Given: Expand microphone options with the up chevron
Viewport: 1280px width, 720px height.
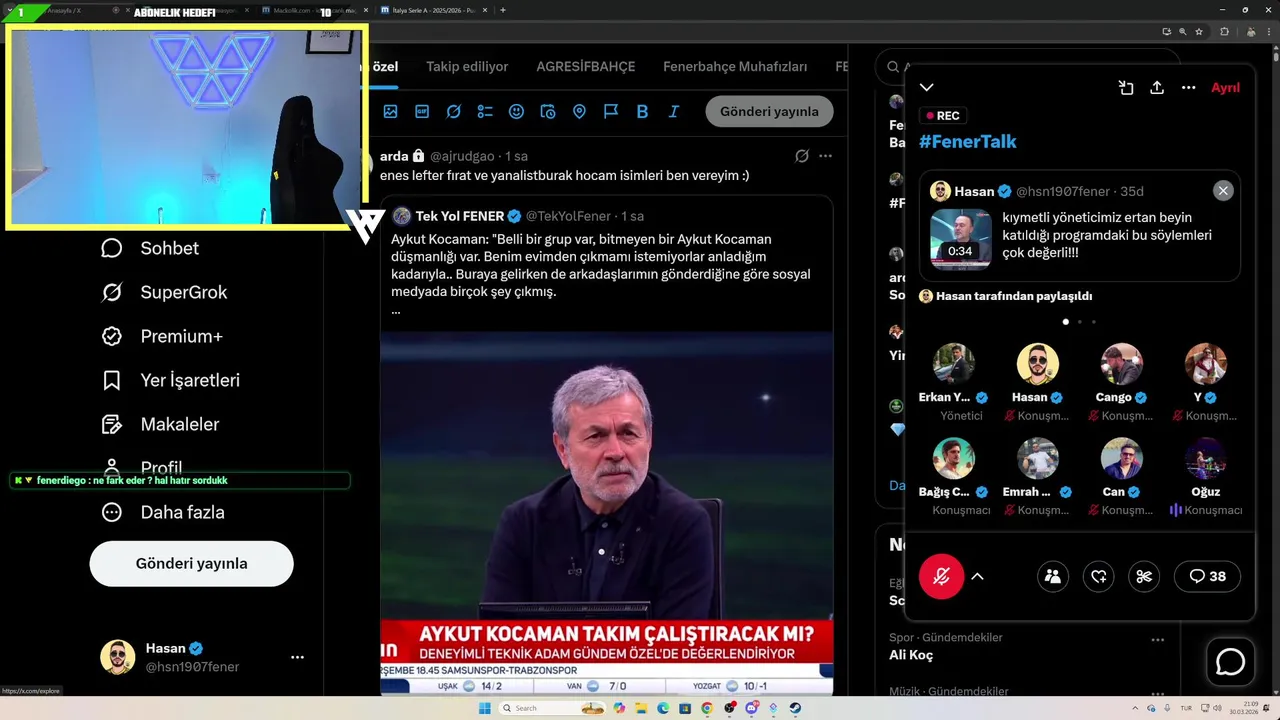Looking at the screenshot, I should click(977, 576).
